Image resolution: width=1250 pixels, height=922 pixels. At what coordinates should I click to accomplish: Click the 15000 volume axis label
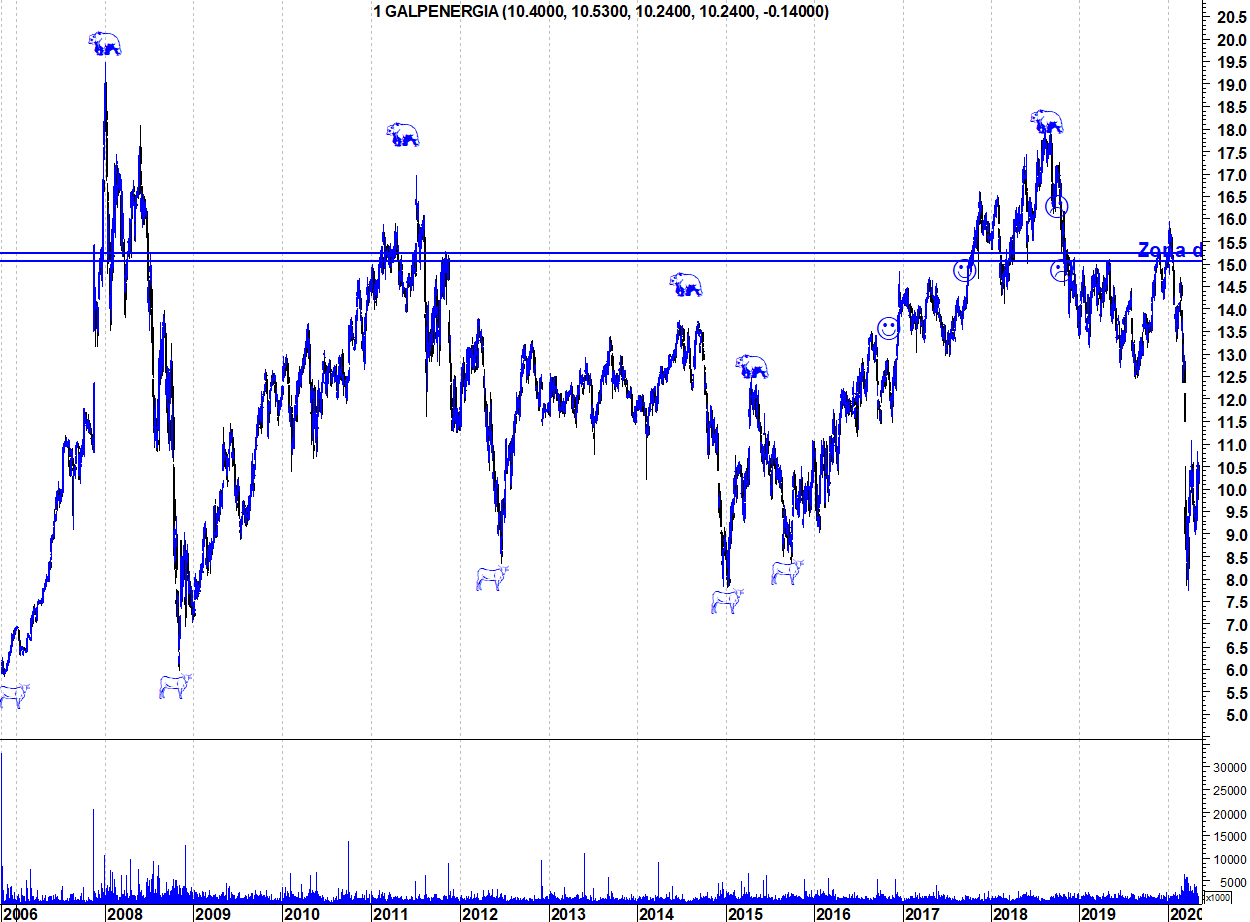coord(1230,837)
